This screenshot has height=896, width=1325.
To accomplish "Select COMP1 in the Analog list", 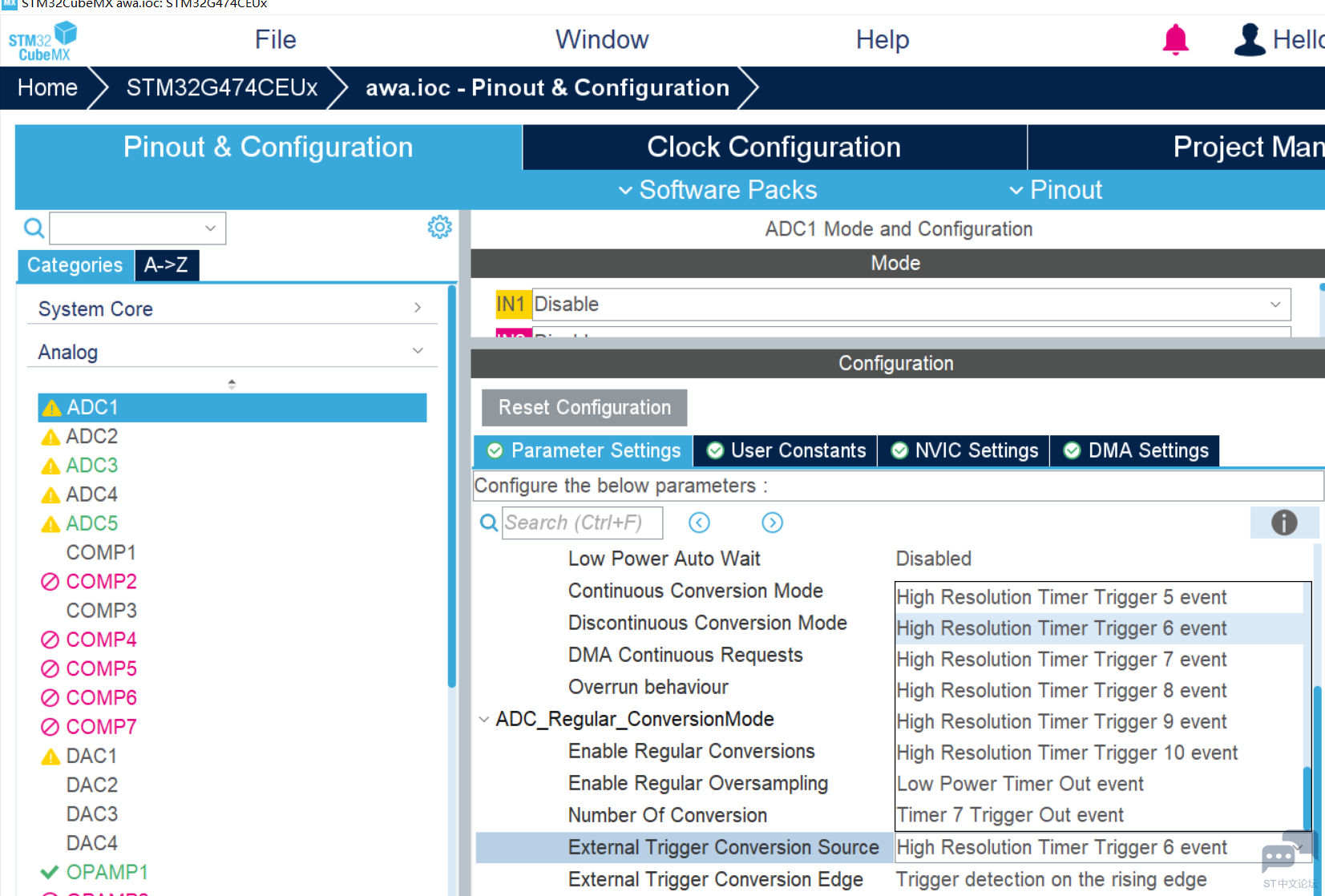I will click(101, 553).
